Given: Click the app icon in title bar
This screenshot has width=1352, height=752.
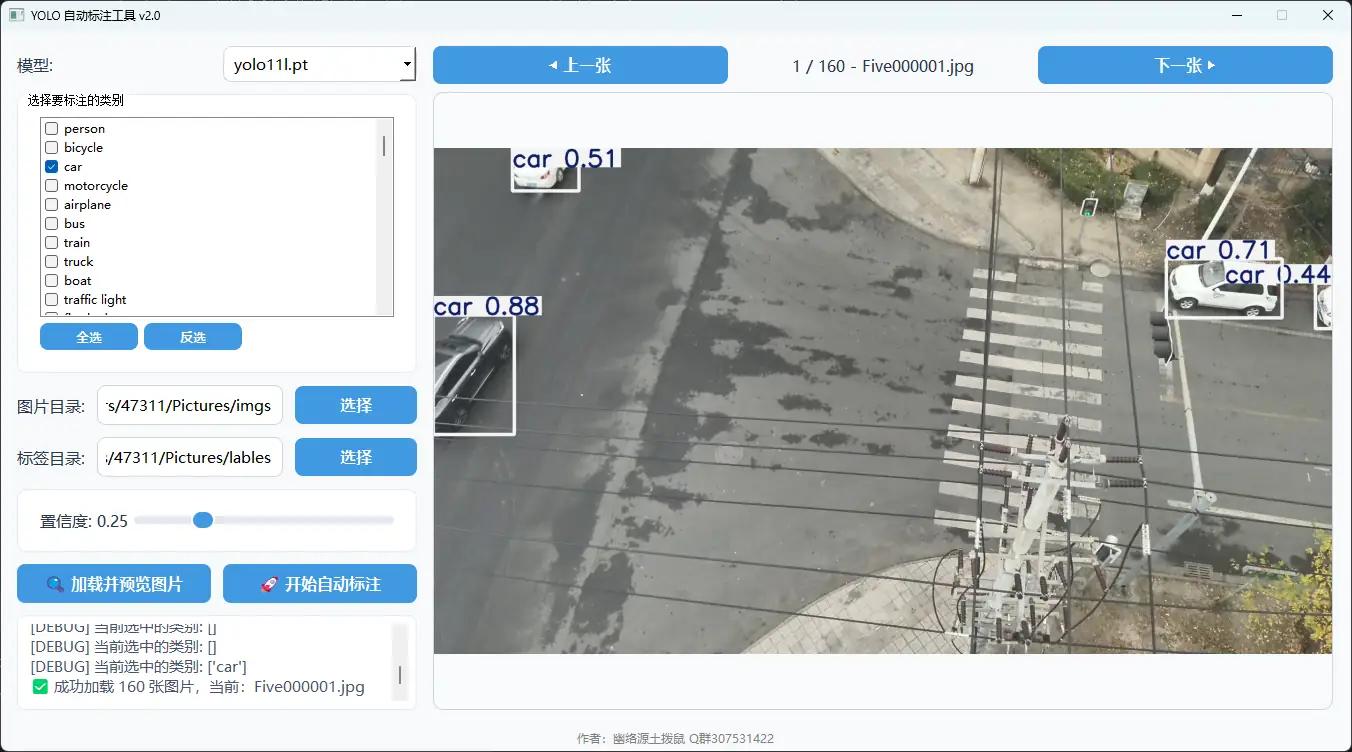Looking at the screenshot, I should pos(17,16).
